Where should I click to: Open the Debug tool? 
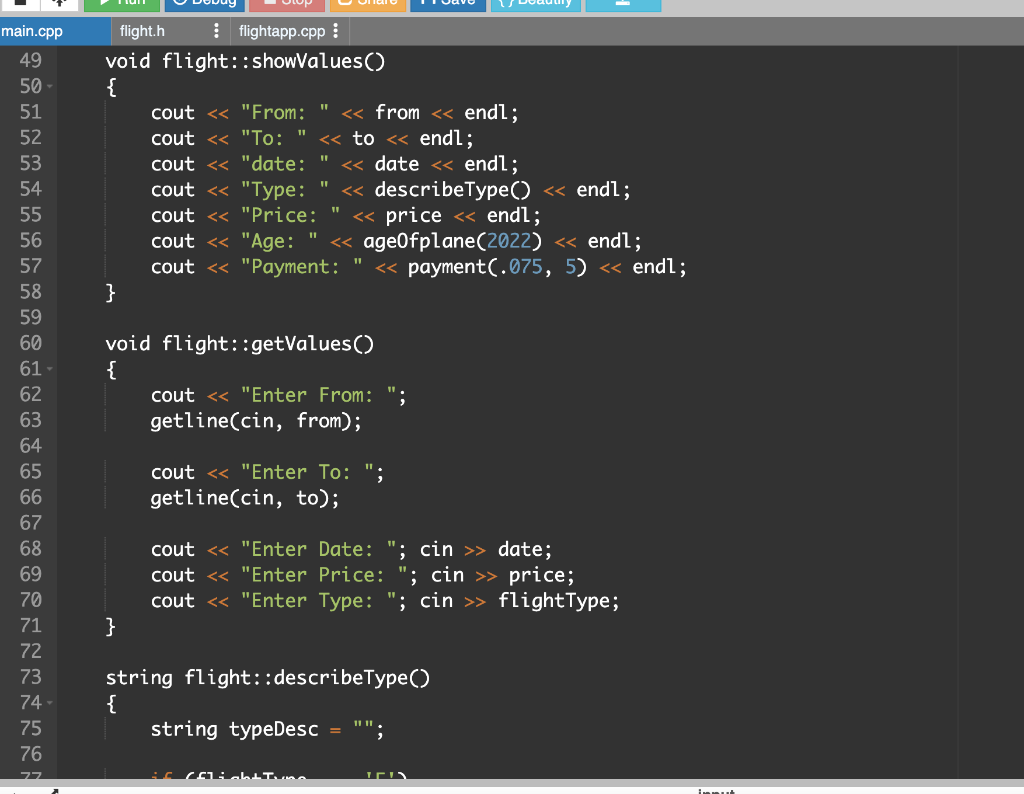pyautogui.click(x=205, y=3)
